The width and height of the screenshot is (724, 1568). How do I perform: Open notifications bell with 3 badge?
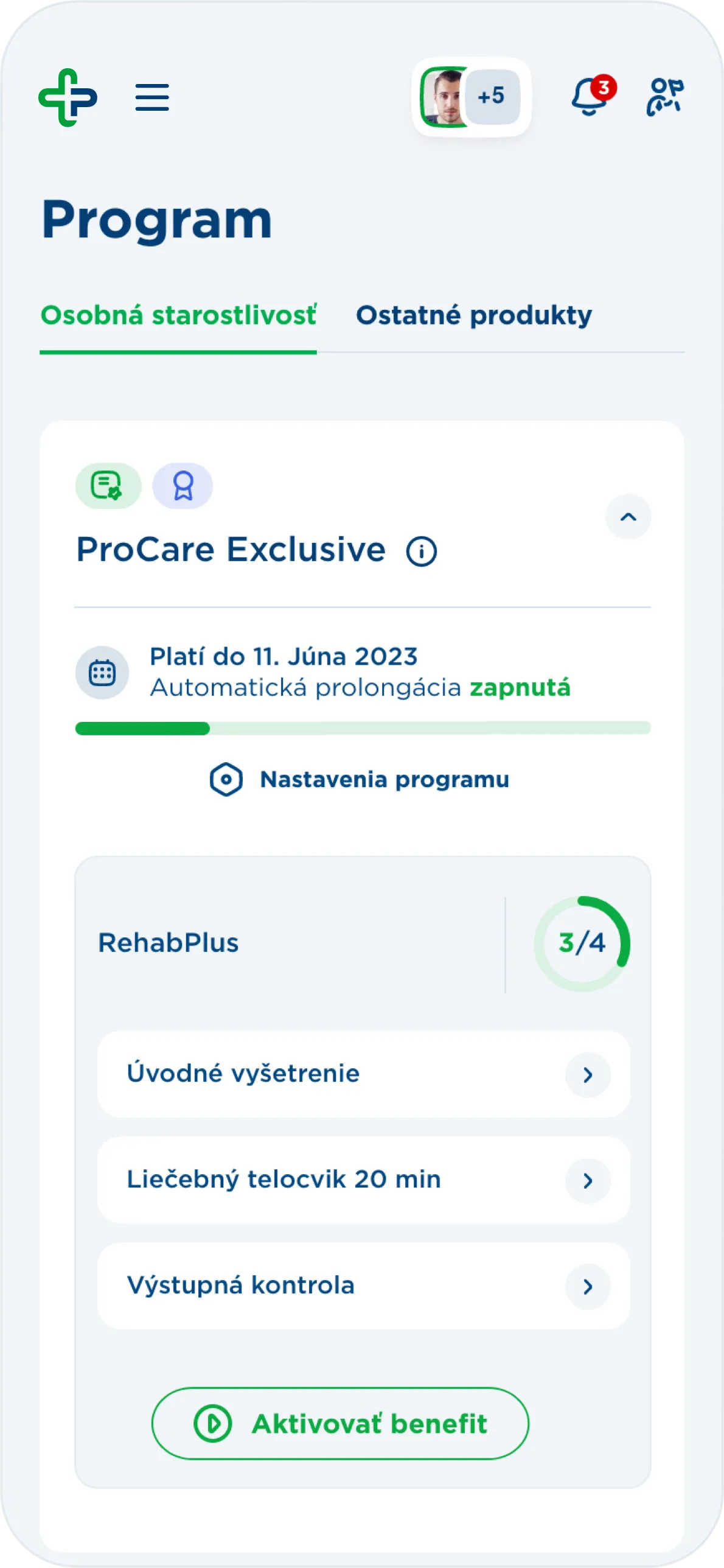point(590,97)
